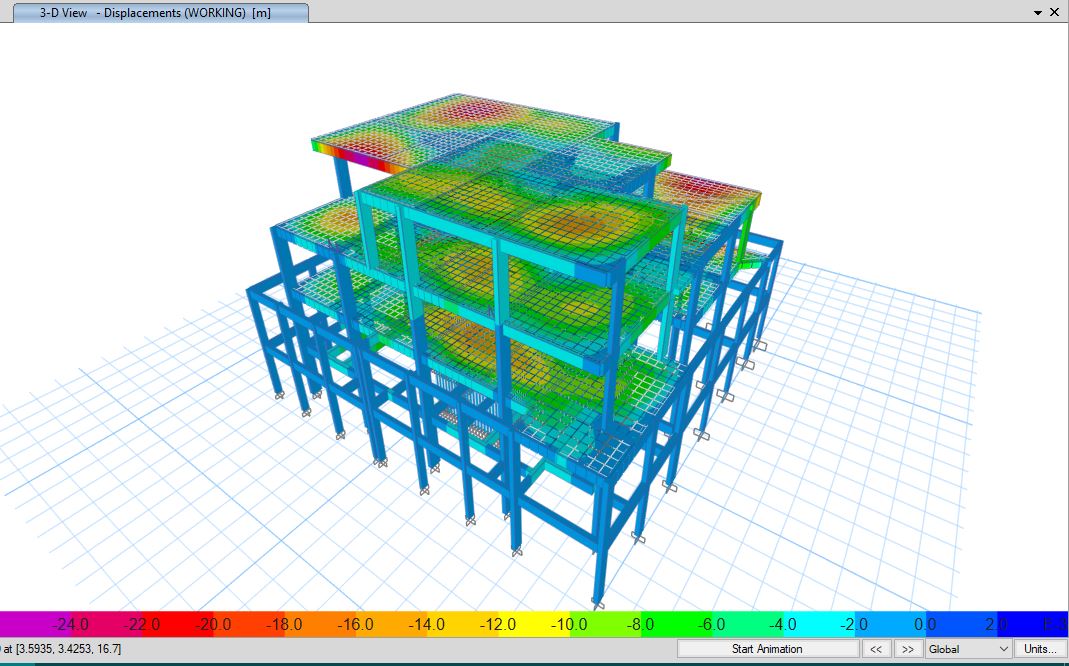Click the green band between -8.0 and -6.0
1069x666 pixels.
pos(676,624)
